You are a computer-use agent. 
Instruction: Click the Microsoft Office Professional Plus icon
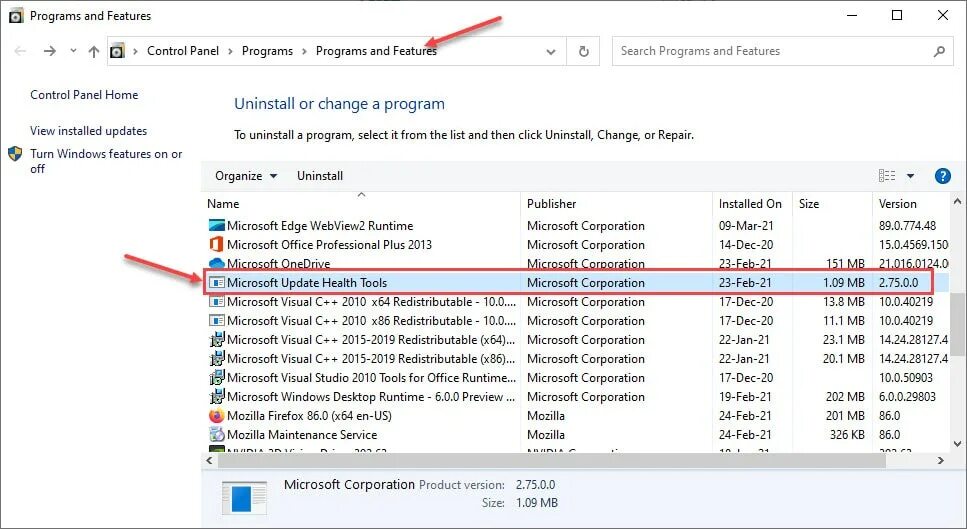[217, 245]
